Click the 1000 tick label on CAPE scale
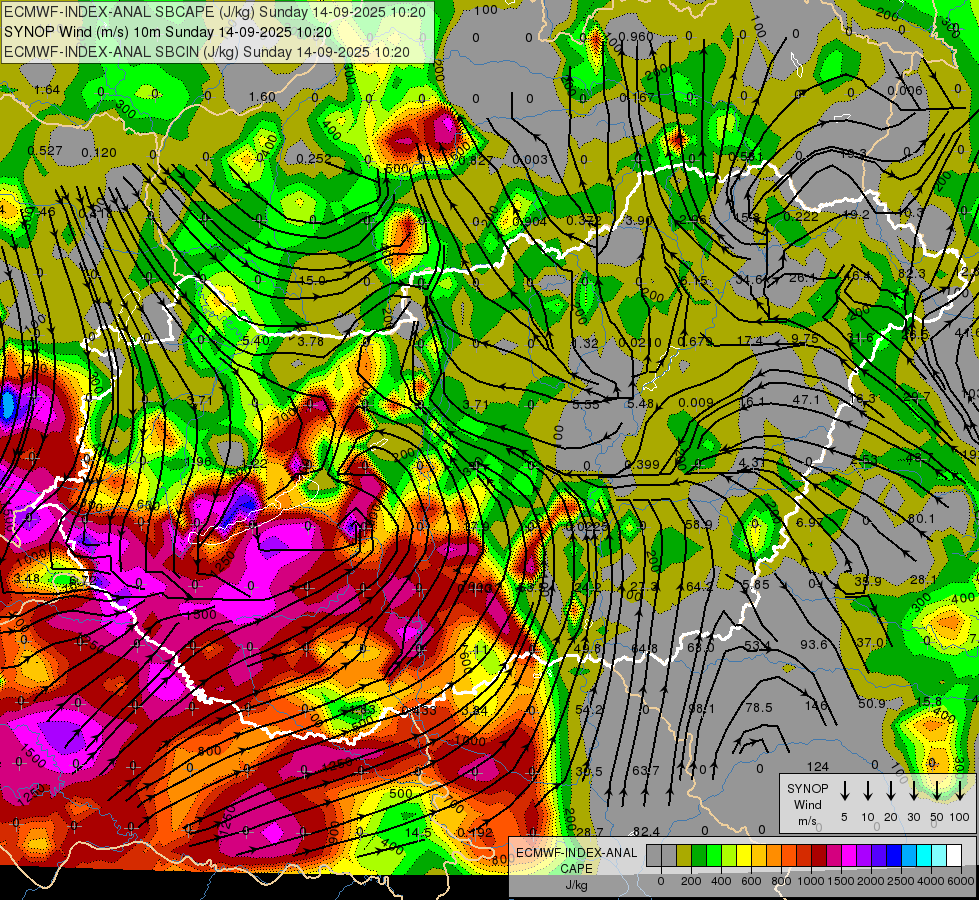979x900 pixels. tap(811, 881)
